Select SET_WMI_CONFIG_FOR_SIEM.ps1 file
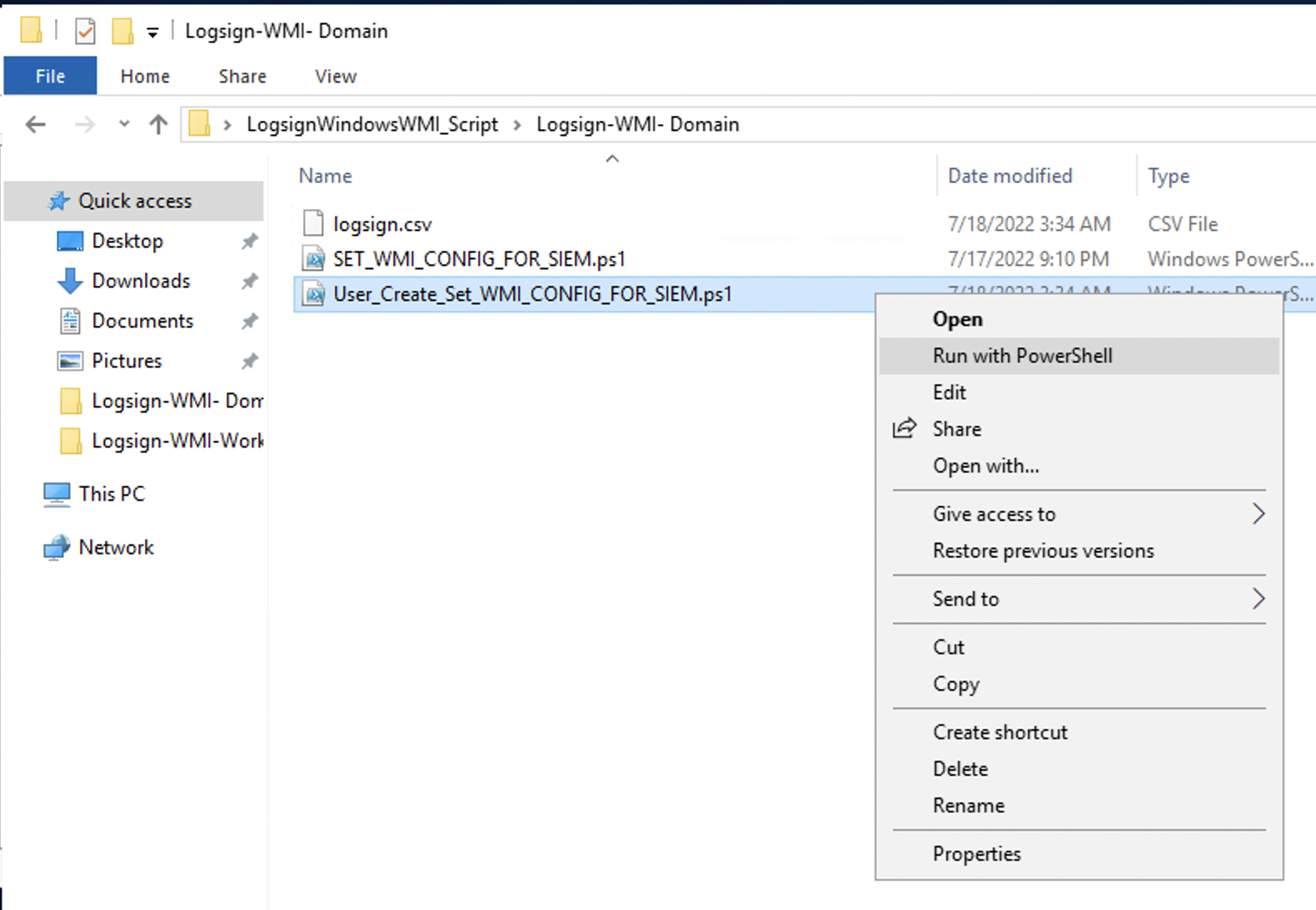The image size is (1316, 910). click(x=479, y=259)
